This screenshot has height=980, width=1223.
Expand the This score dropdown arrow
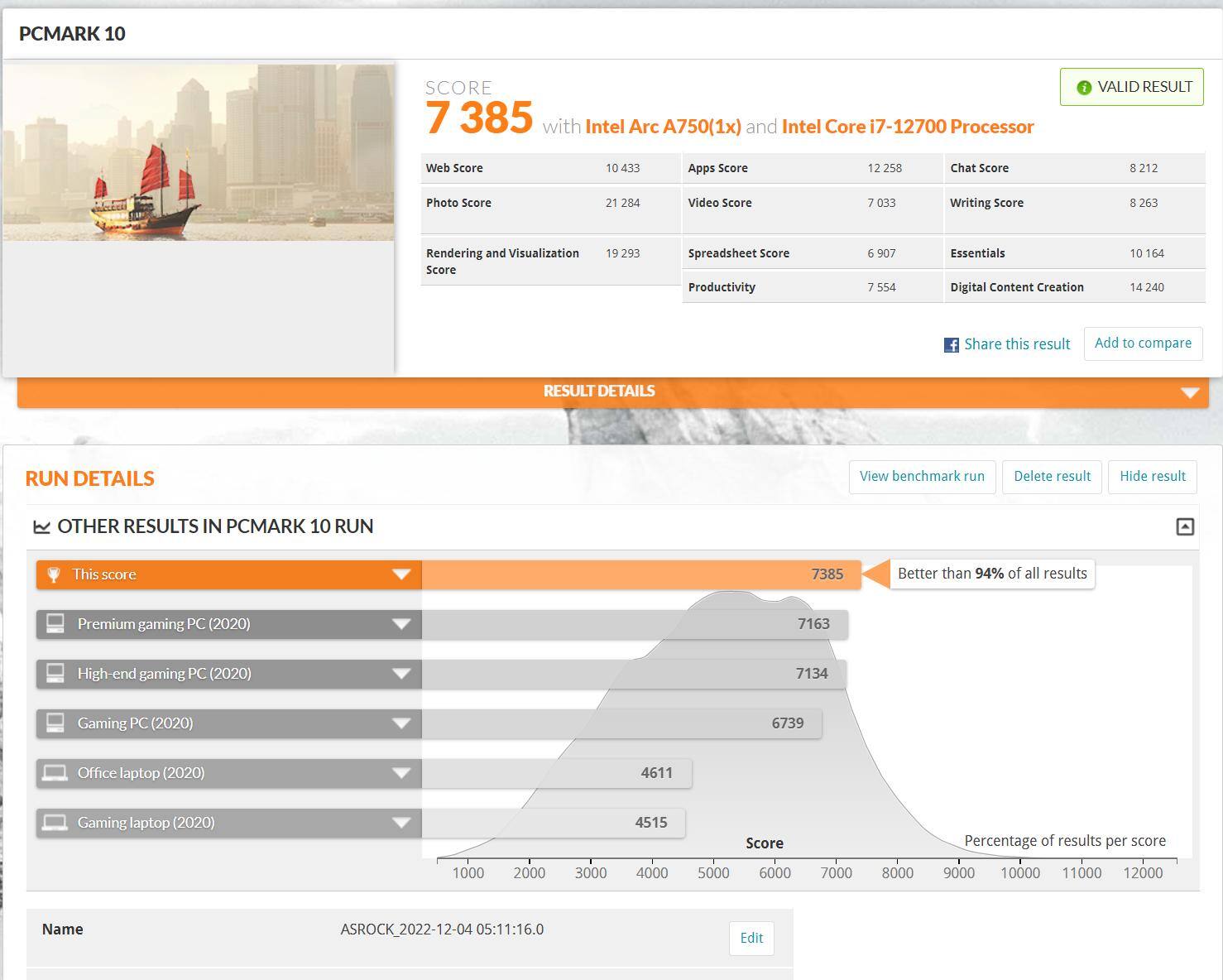pyautogui.click(x=401, y=574)
